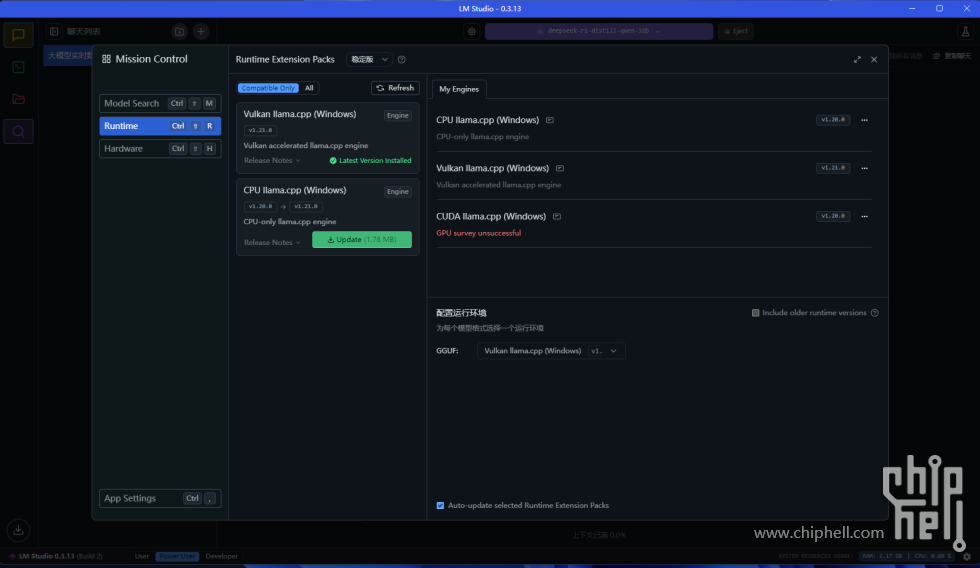Open the release channel dropdown
The height and width of the screenshot is (568, 980).
[x=369, y=59]
